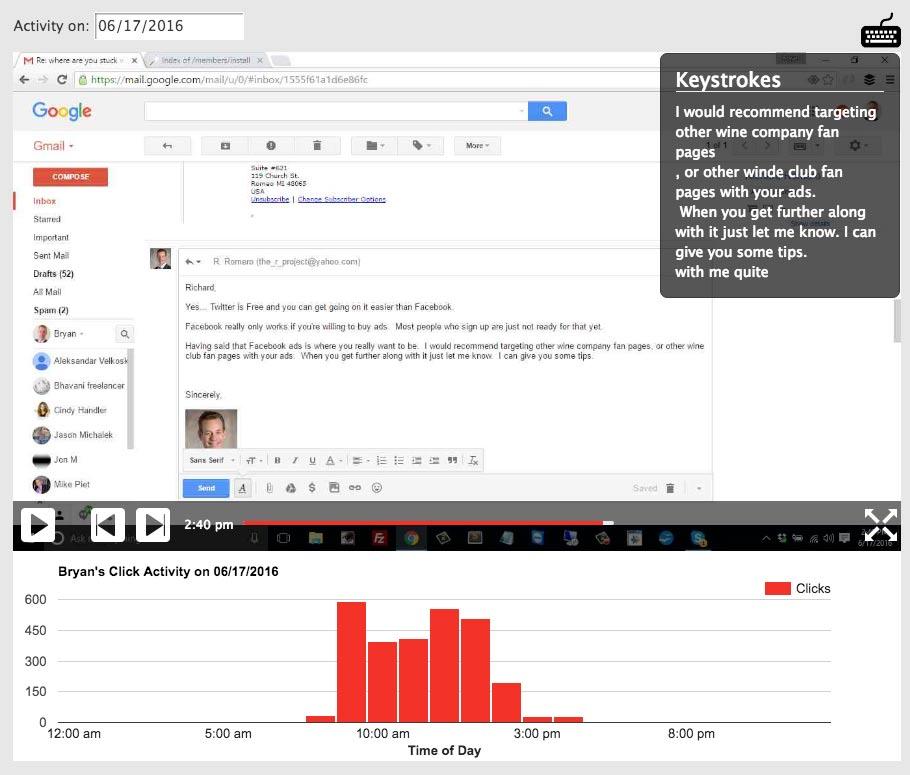Screen dimensions: 910x775
Task: Click the Activity on date field
Action: (169, 26)
